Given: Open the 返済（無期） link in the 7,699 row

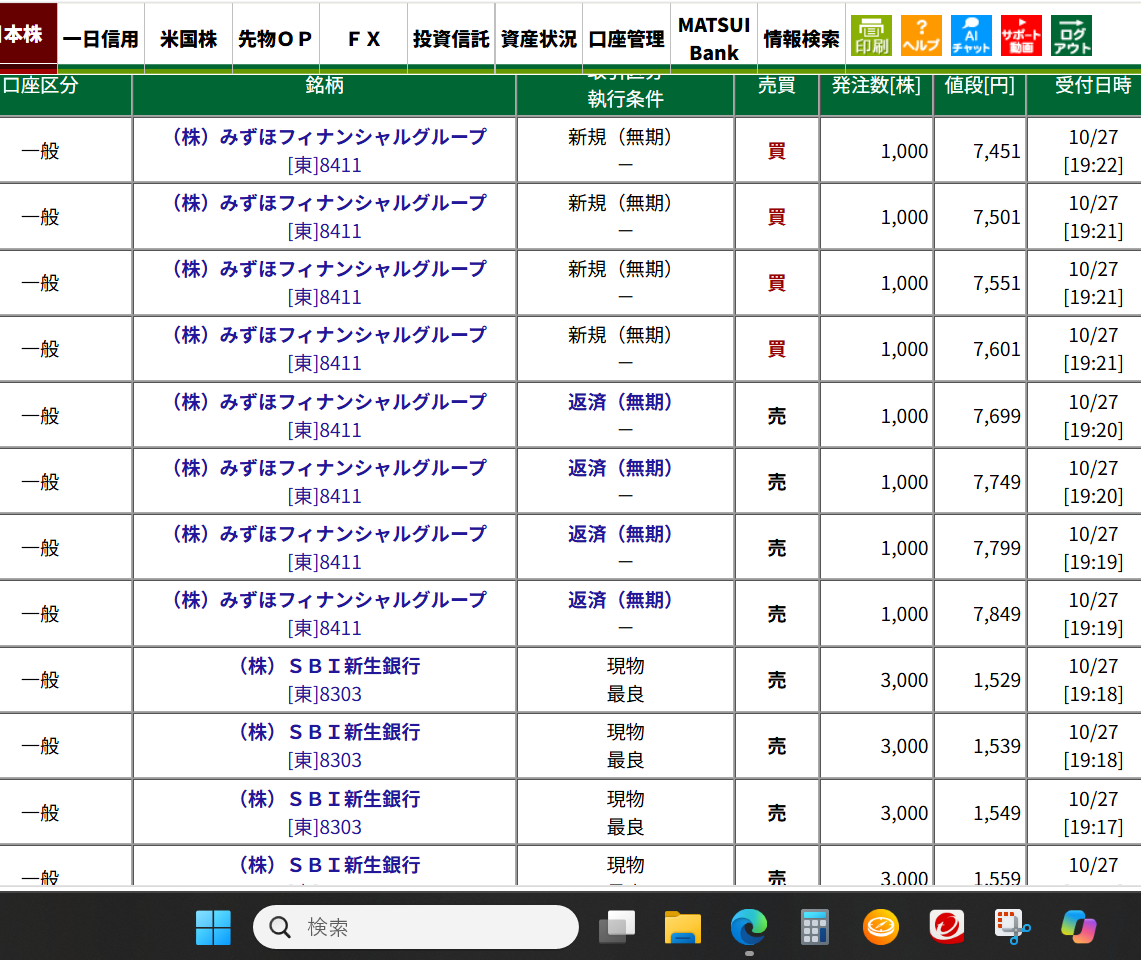Looking at the screenshot, I should pos(620,402).
